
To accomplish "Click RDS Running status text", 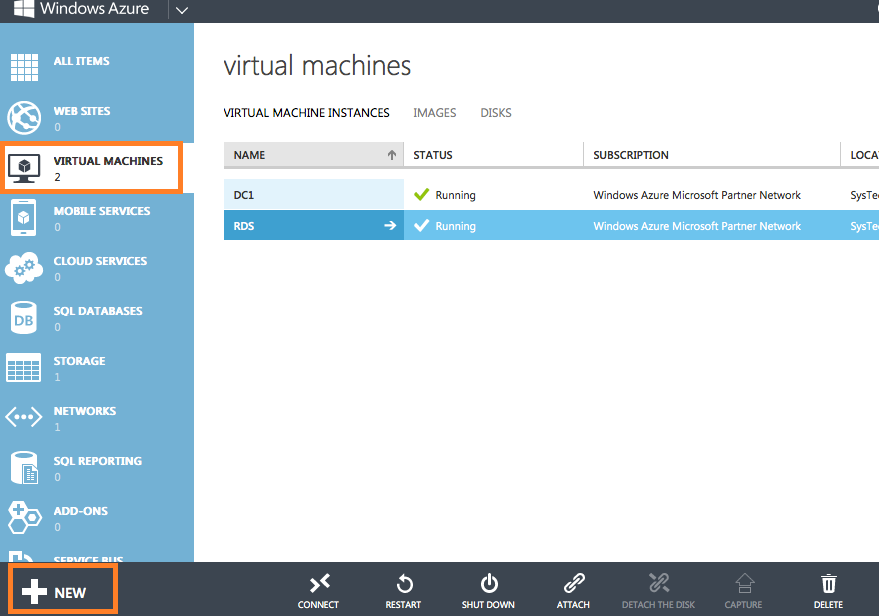I will [x=455, y=226].
